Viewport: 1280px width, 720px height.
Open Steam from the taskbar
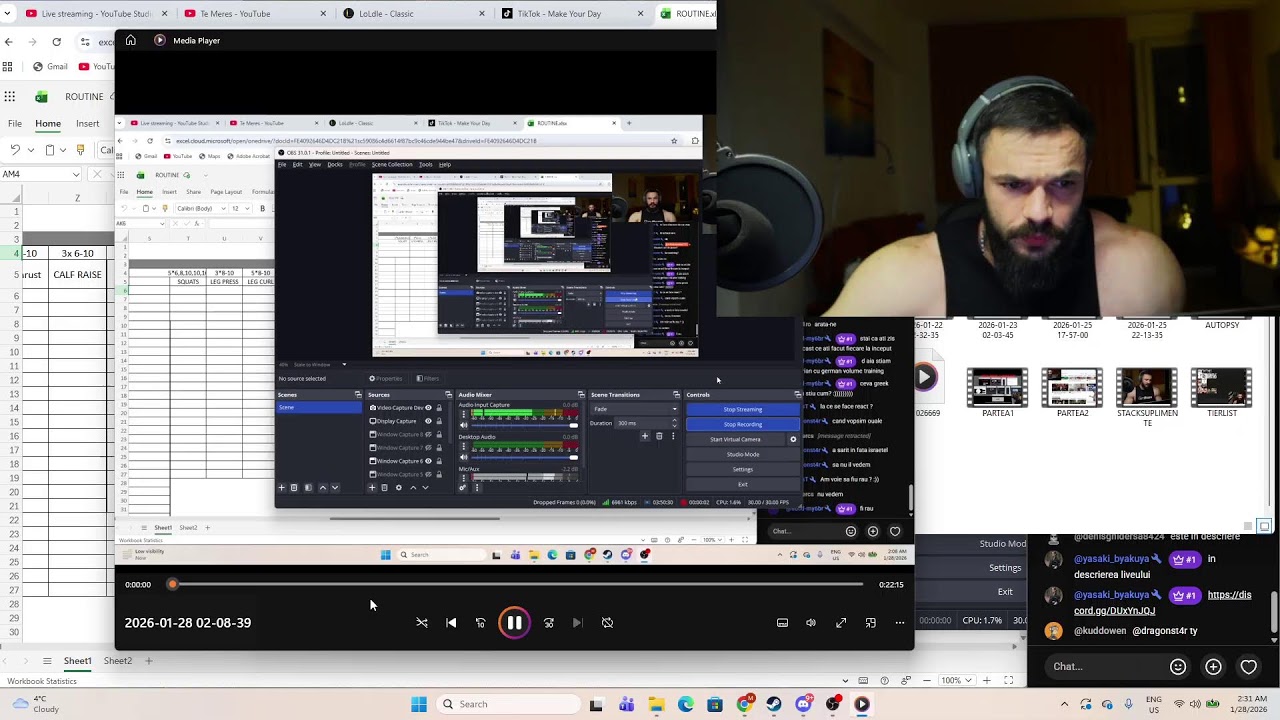[x=773, y=704]
